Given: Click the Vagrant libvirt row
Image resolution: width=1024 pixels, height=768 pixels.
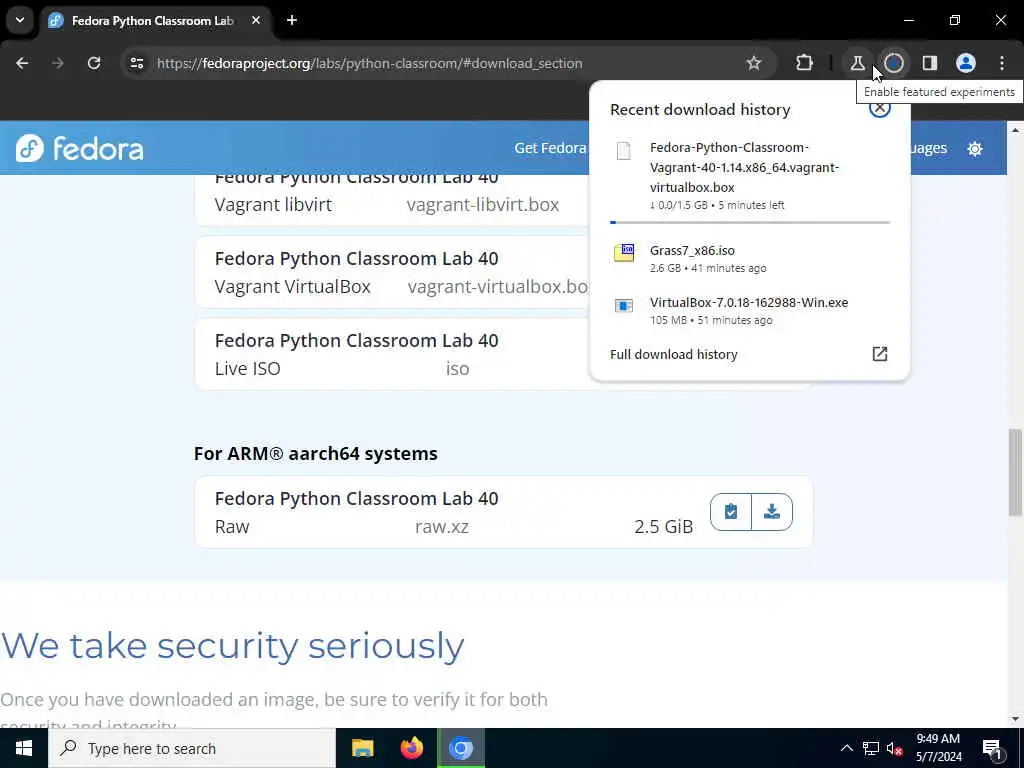Looking at the screenshot, I should pyautogui.click(x=392, y=199).
